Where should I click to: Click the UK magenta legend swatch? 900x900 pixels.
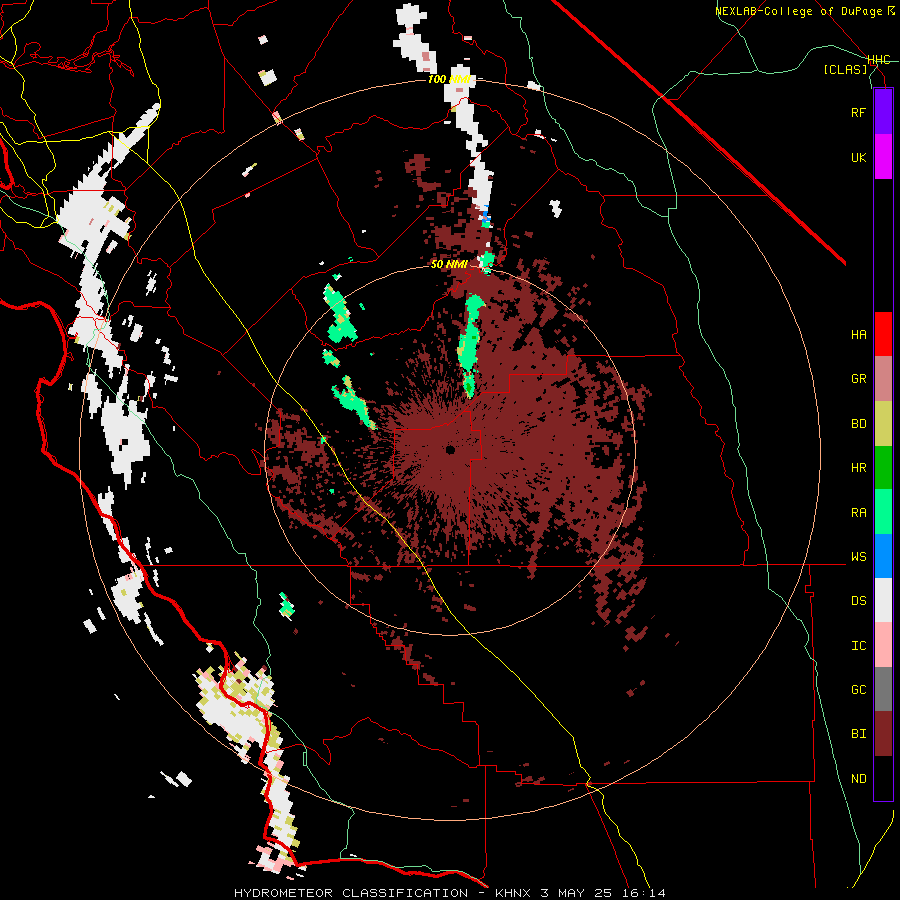883,157
